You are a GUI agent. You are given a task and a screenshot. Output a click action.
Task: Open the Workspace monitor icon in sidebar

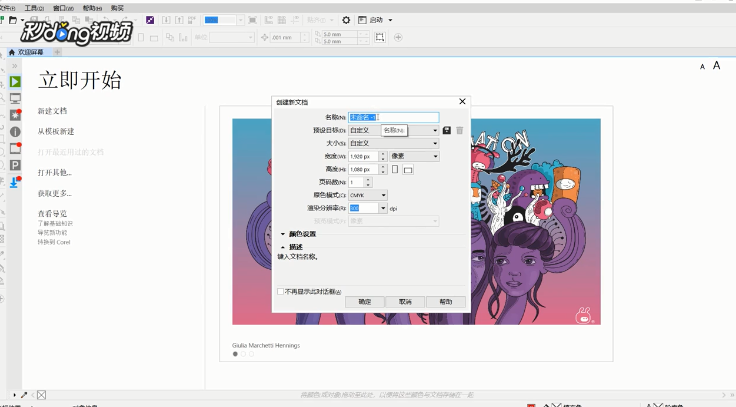pyautogui.click(x=15, y=99)
